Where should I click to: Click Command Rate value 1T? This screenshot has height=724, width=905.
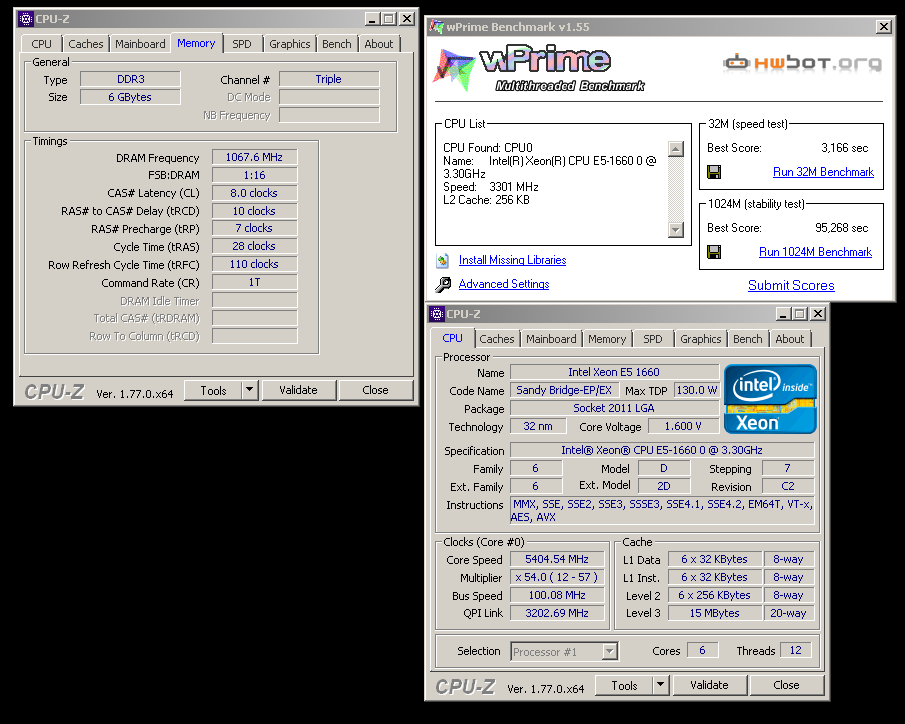[255, 282]
